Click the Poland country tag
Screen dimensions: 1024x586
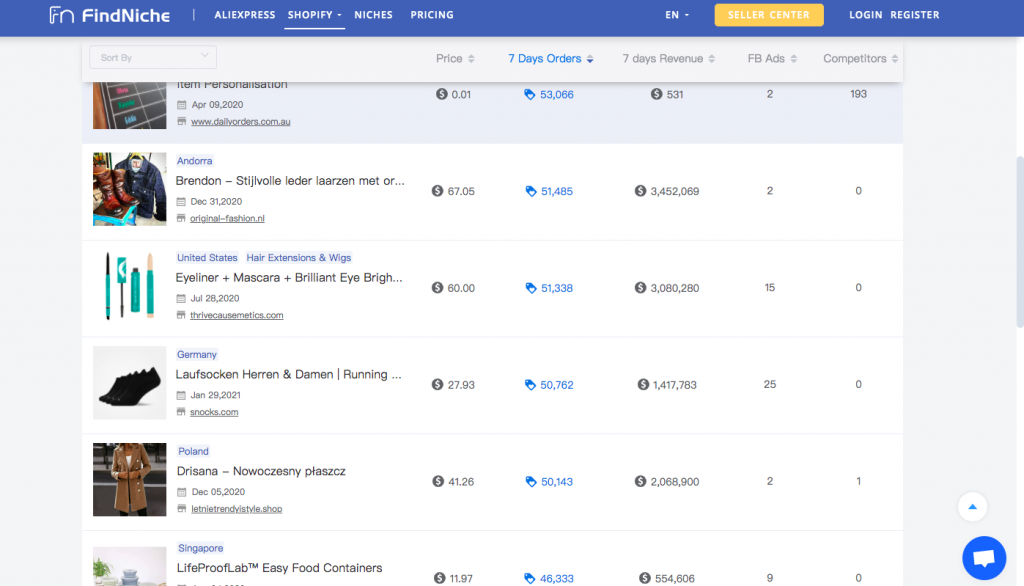click(193, 451)
